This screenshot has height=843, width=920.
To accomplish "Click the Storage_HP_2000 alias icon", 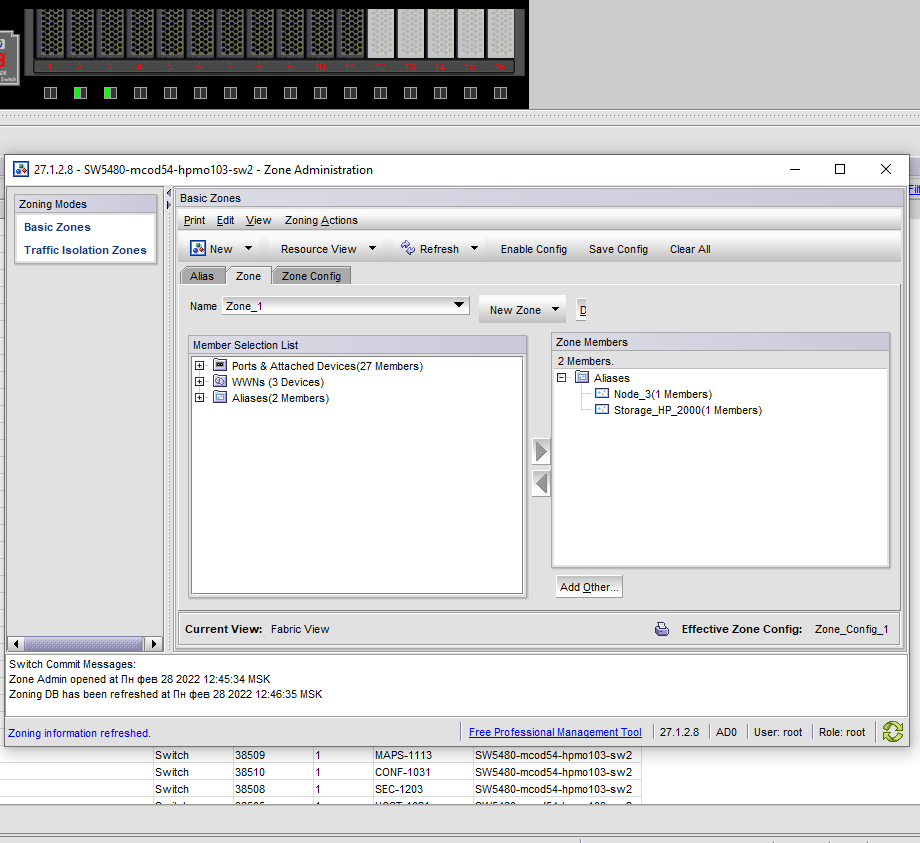I will 602,409.
